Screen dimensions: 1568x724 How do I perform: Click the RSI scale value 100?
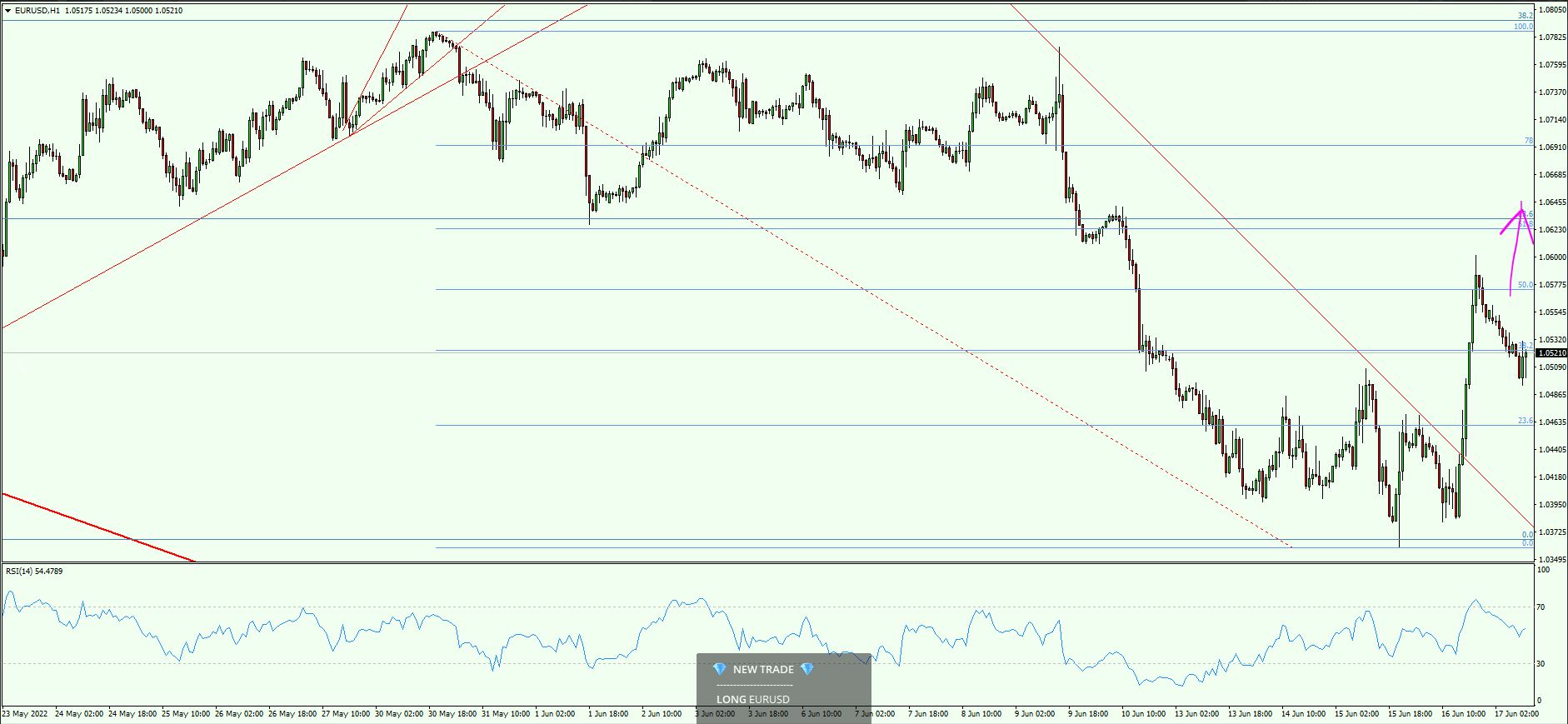(x=1544, y=570)
